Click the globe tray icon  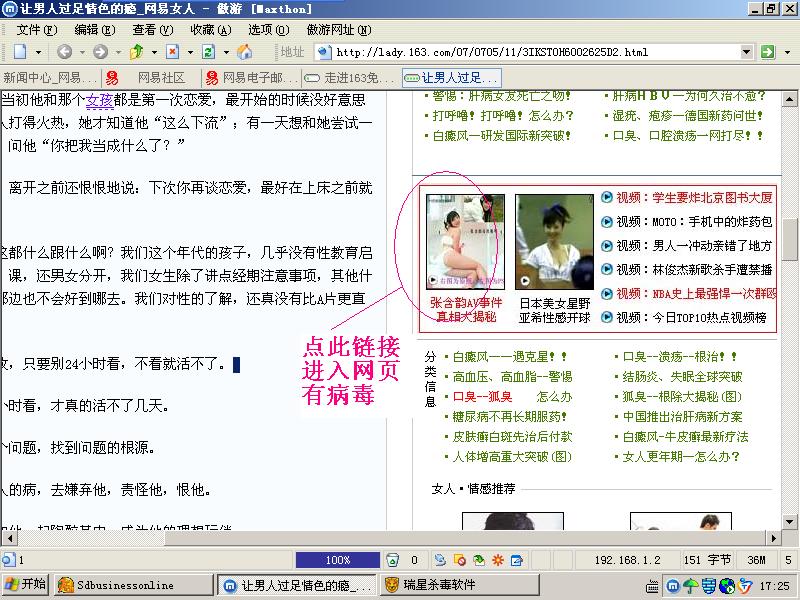point(727,586)
